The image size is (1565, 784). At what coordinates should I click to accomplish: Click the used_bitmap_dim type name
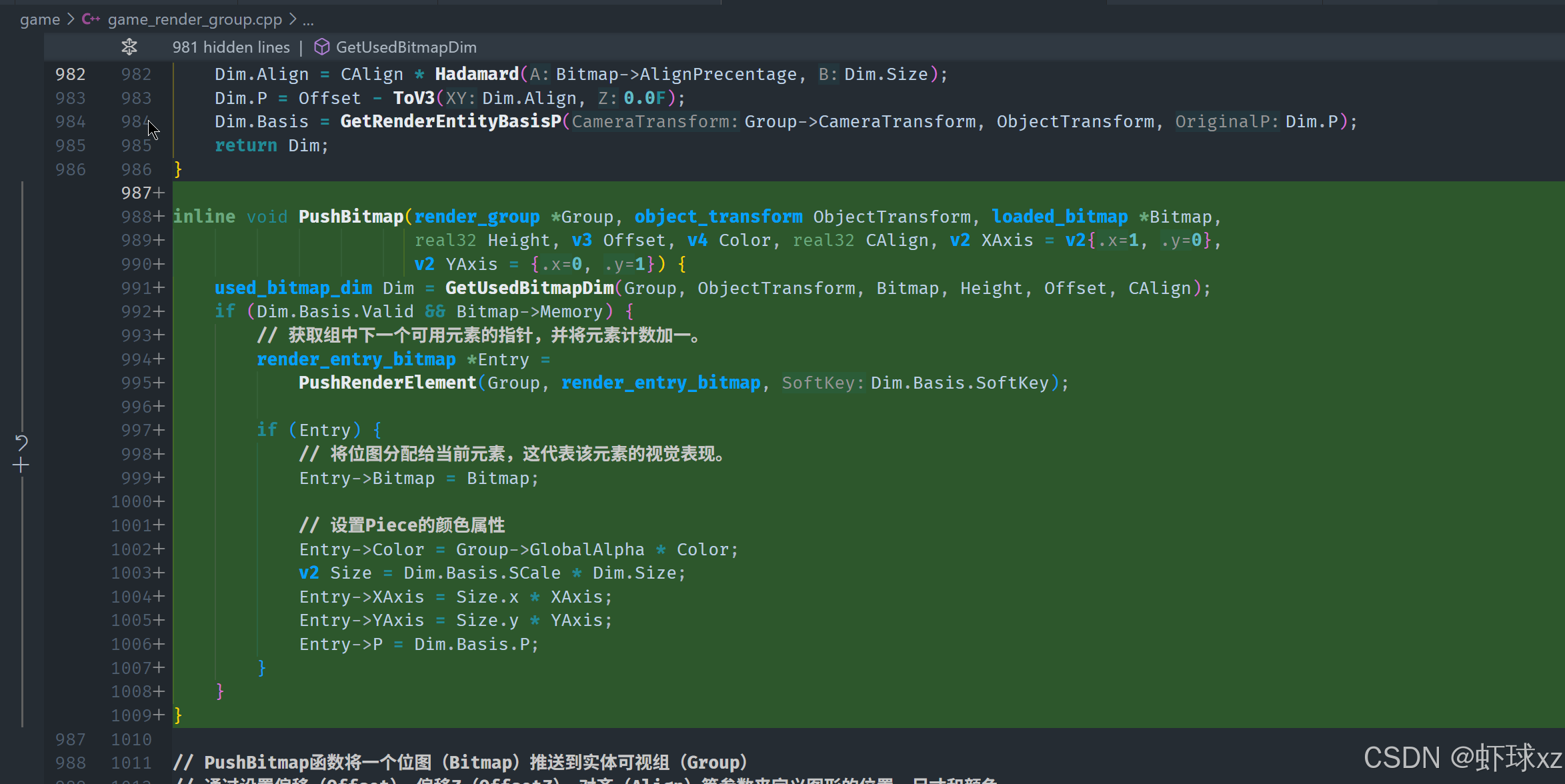tap(293, 288)
